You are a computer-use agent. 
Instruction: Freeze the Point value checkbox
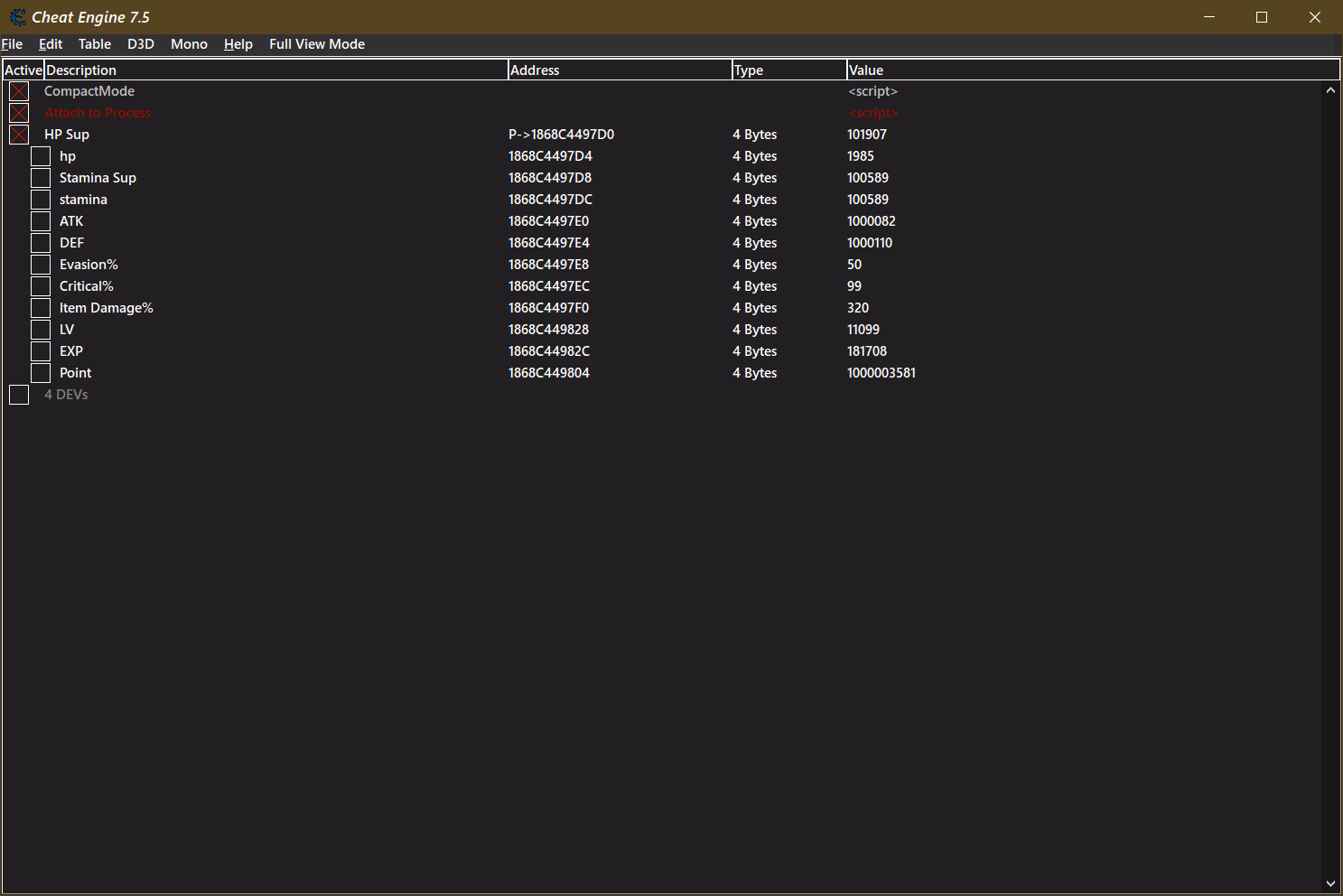tap(41, 373)
